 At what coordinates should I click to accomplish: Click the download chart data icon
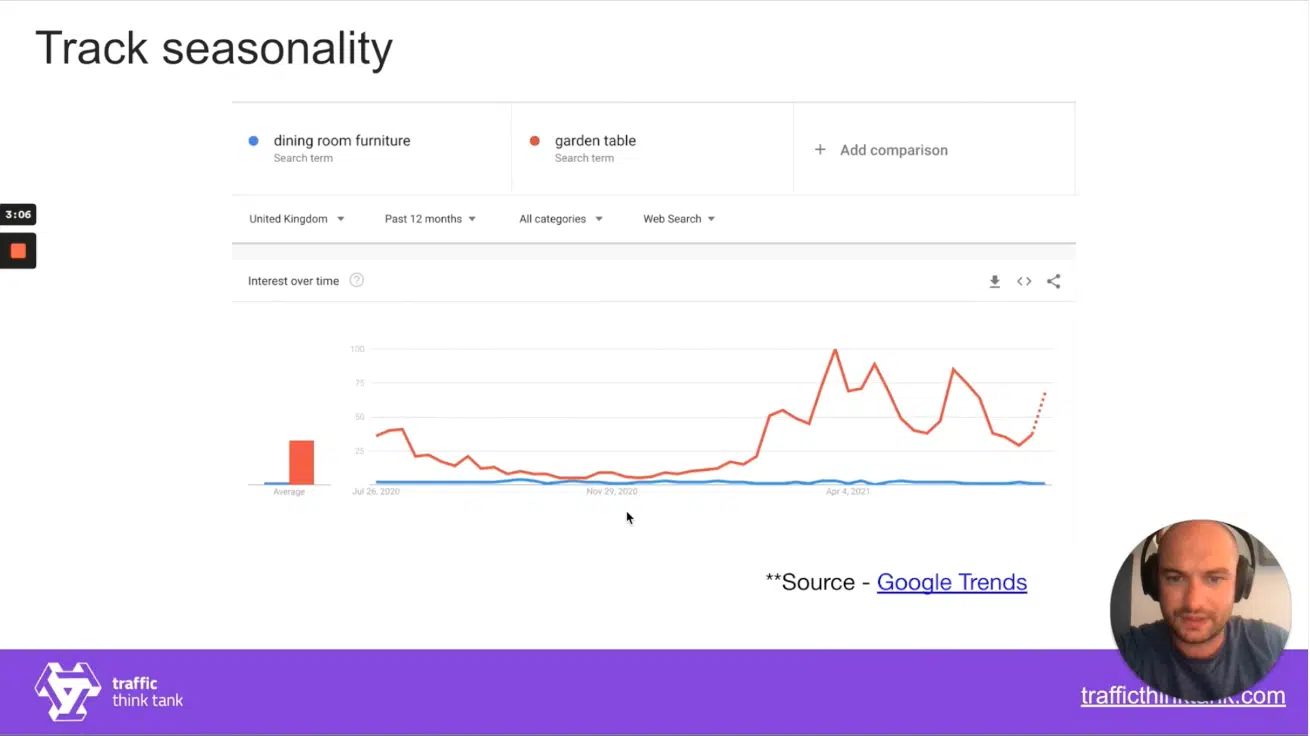click(994, 282)
